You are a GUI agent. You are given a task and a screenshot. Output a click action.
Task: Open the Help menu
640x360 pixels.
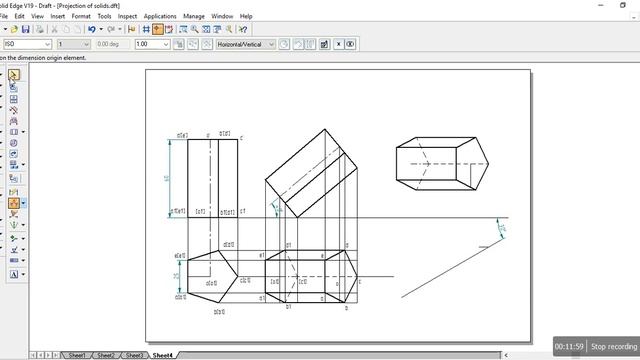click(x=246, y=16)
